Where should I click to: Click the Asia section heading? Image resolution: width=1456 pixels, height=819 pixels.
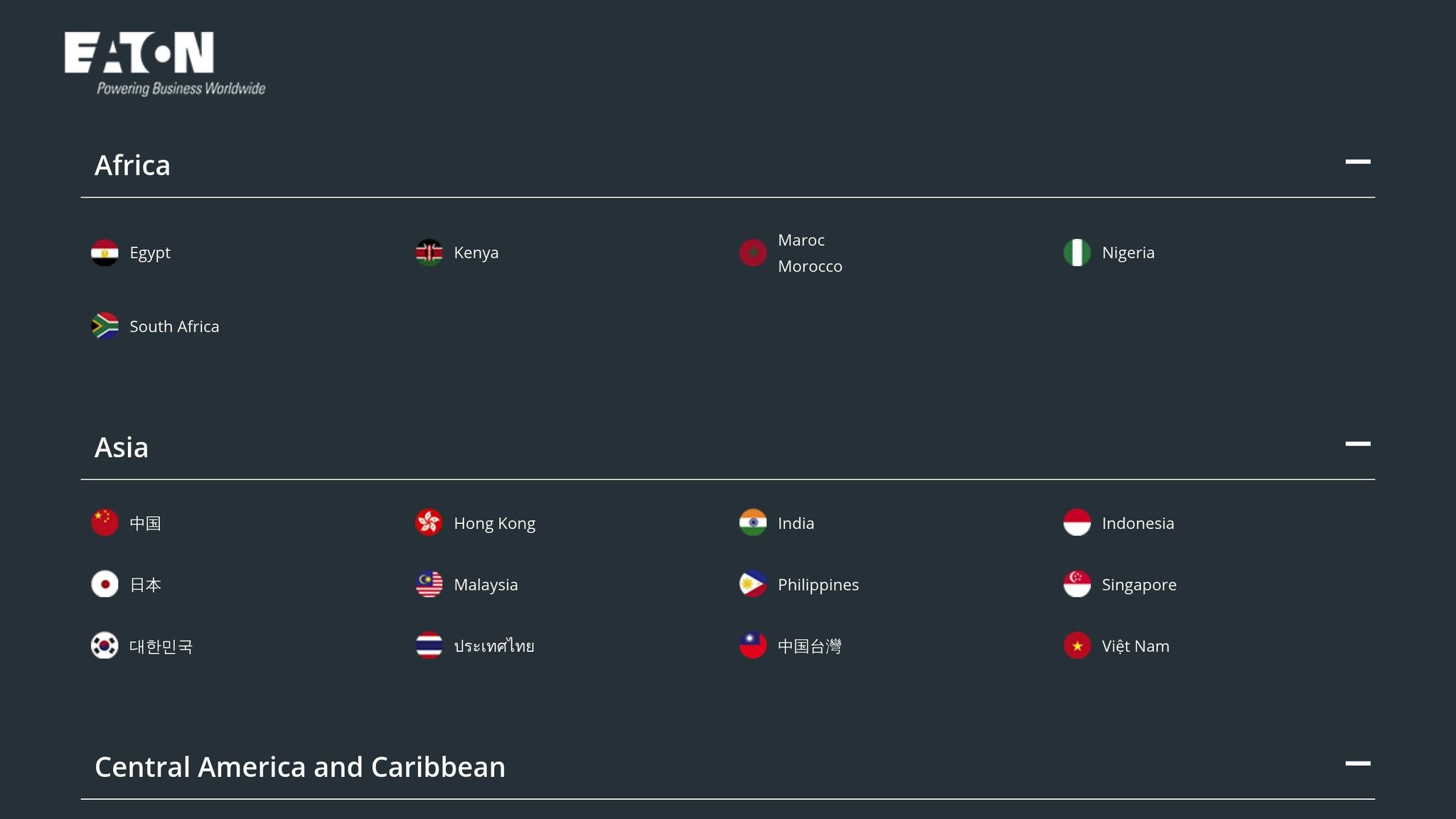122,448
